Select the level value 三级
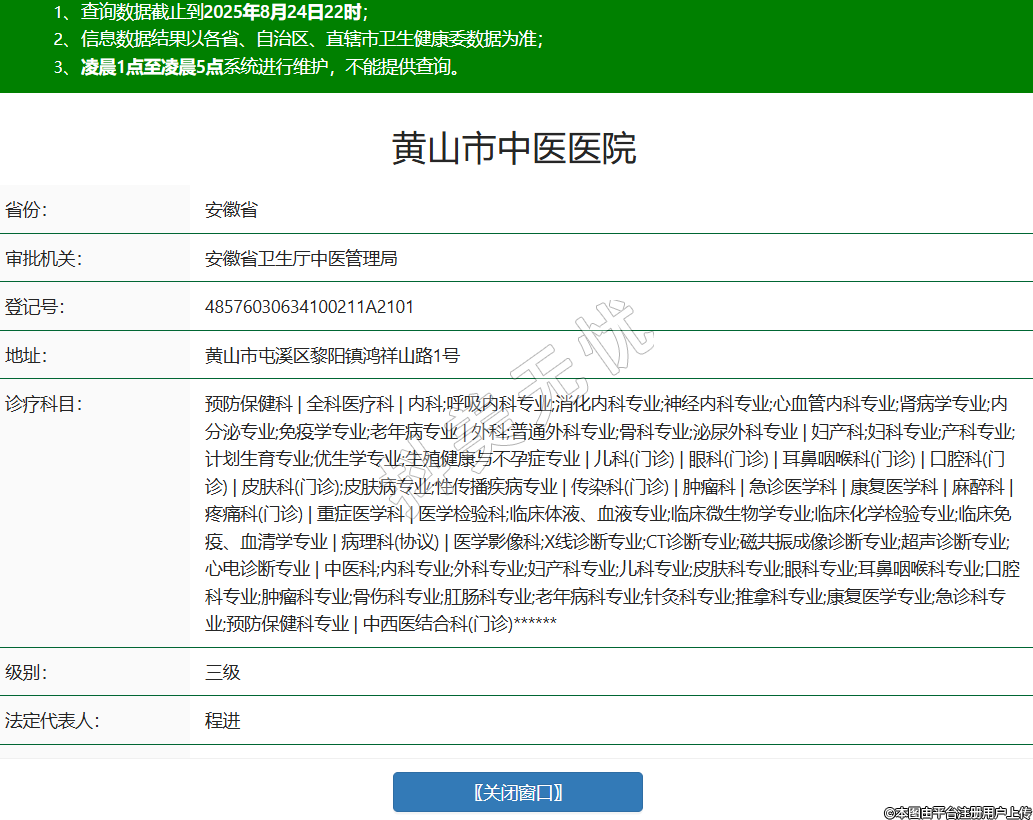Image resolution: width=1033 pixels, height=820 pixels. click(223, 672)
